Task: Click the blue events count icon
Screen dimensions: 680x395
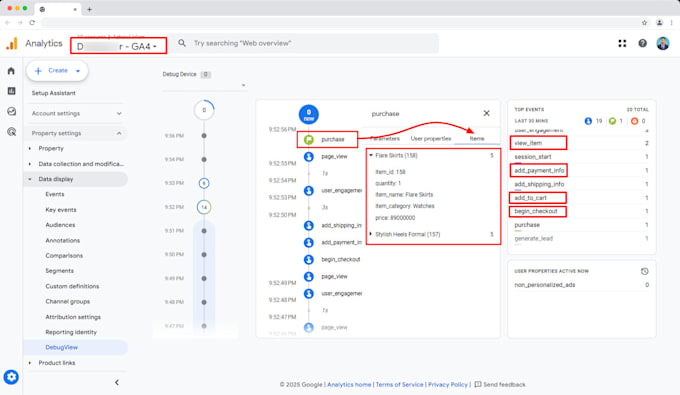Action: pyautogui.click(x=588, y=121)
